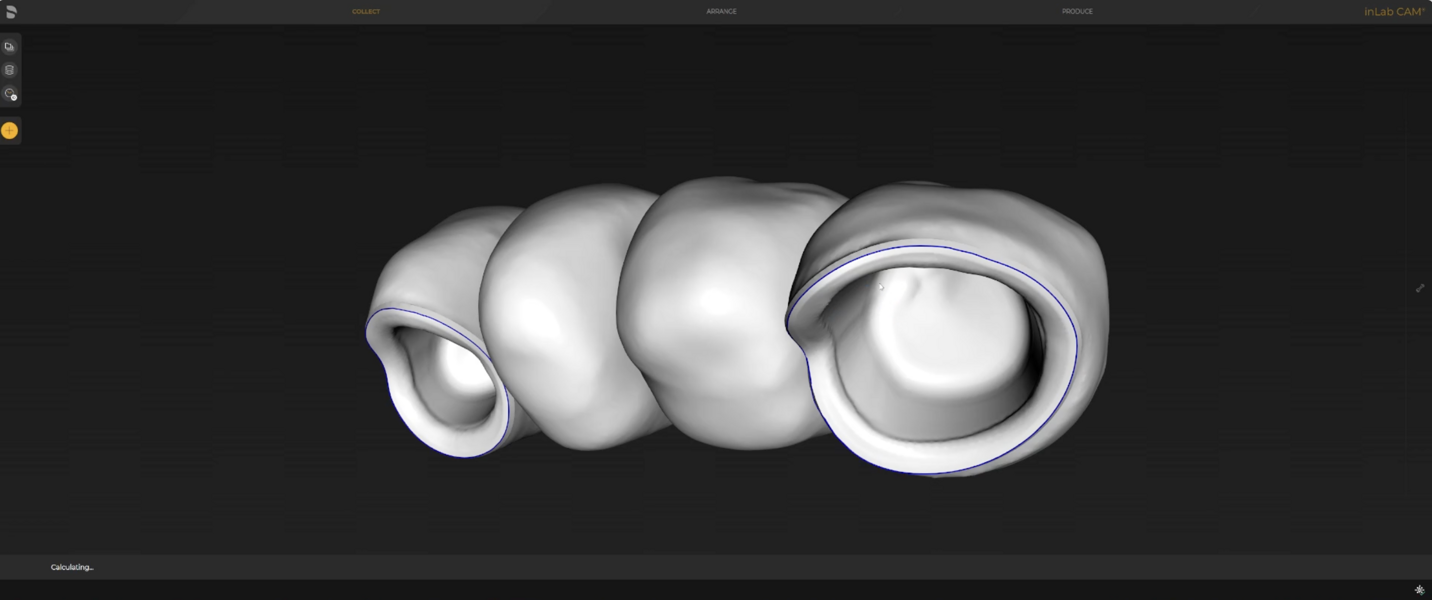
Task: Switch to the COLLECT tab
Action: coord(366,12)
